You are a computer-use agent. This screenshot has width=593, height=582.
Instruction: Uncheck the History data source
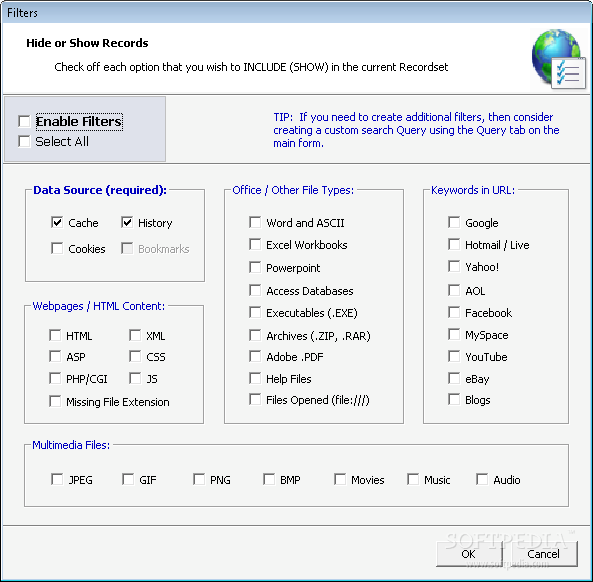[x=127, y=222]
